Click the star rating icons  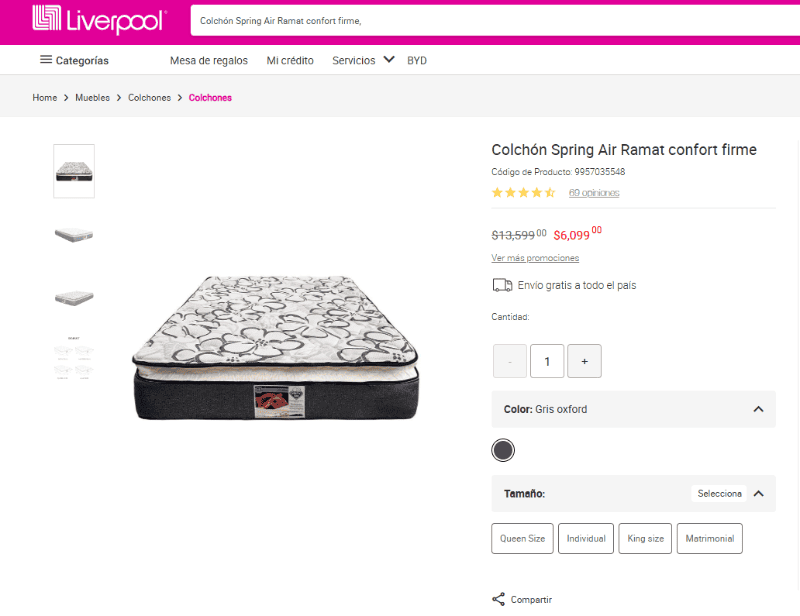click(x=523, y=193)
